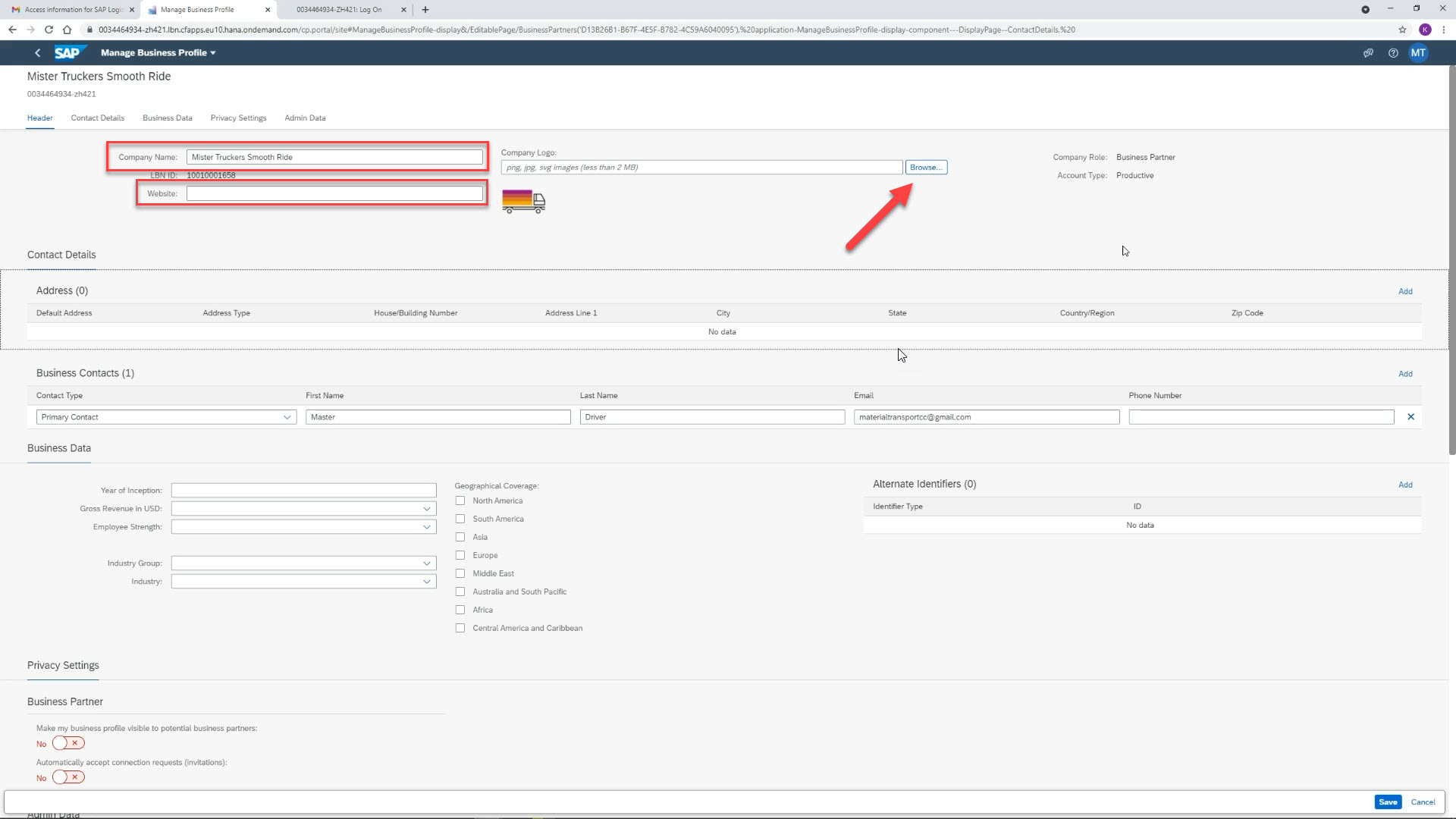The width and height of the screenshot is (1456, 819).
Task: Click the Company Name input field
Action: pos(334,157)
